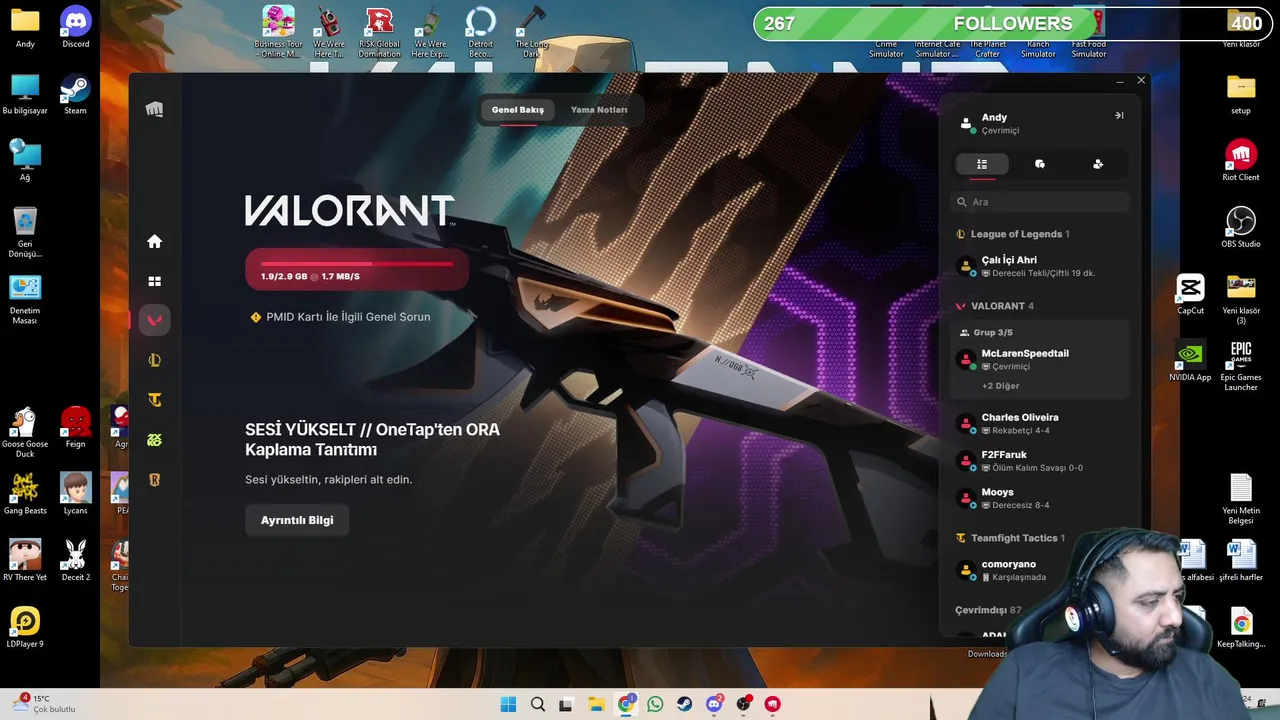The height and width of the screenshot is (720, 1280).
Task: Select the friends list tab in social panel
Action: [x=982, y=164]
